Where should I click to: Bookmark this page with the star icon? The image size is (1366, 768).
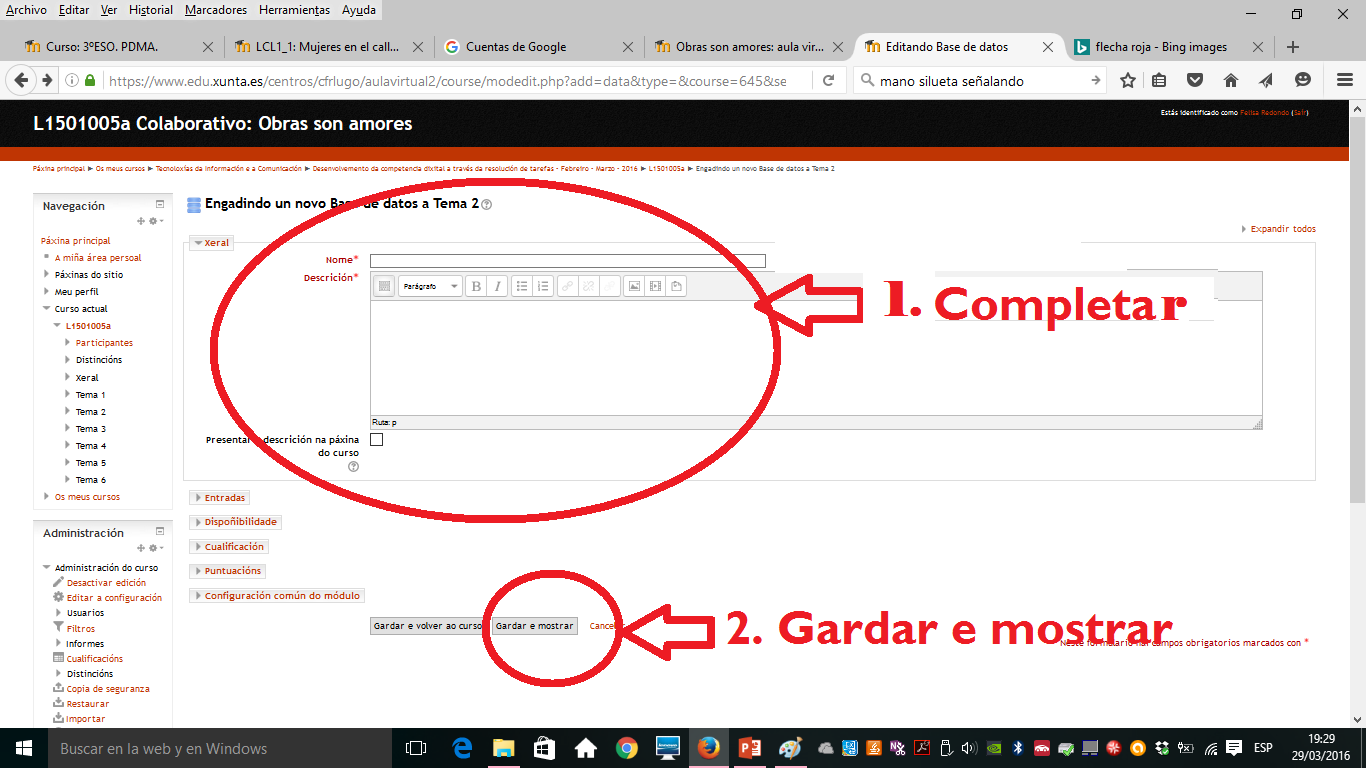1128,81
